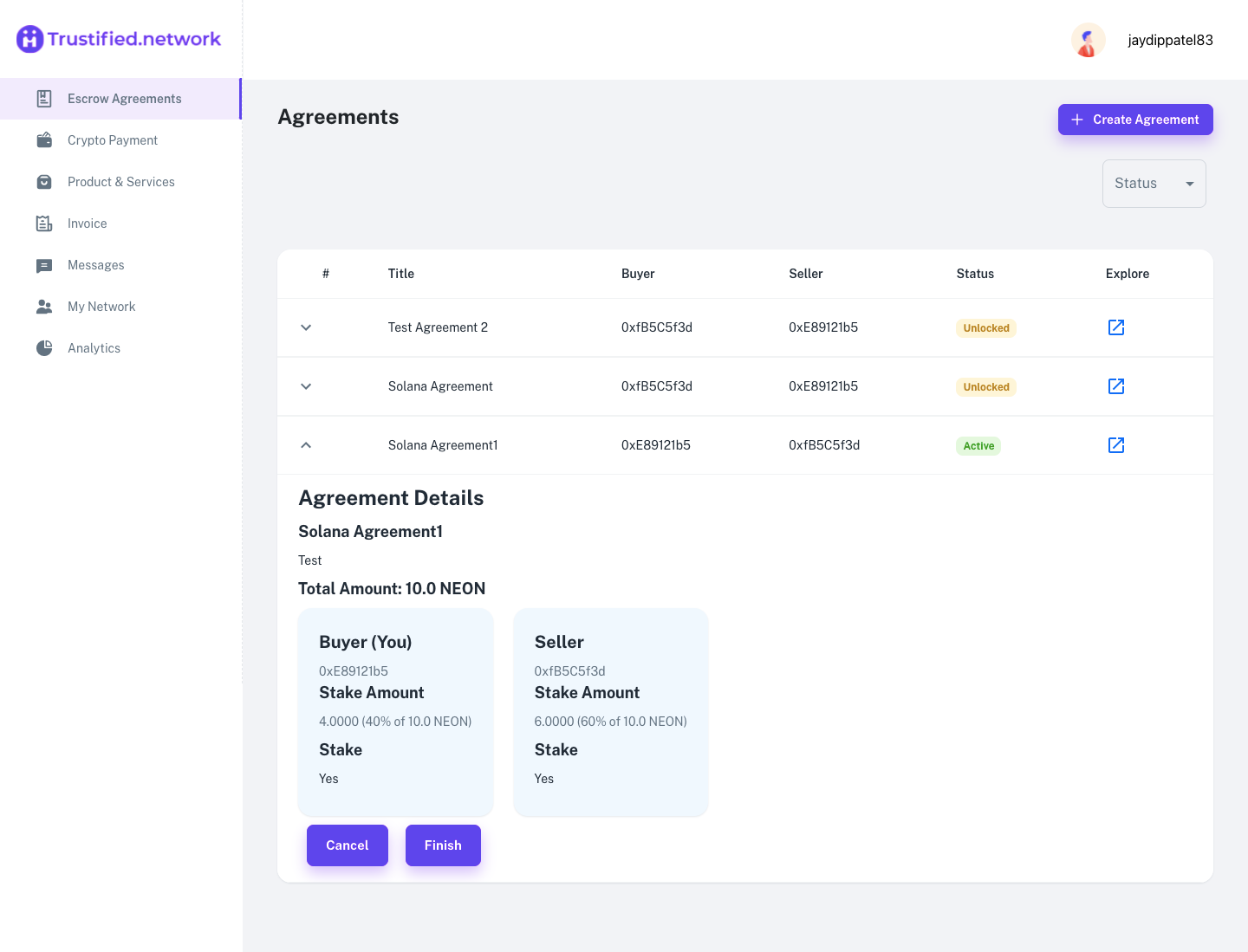Open the jaydippatel83 profile avatar
This screenshot has width=1248, height=952.
(1088, 40)
